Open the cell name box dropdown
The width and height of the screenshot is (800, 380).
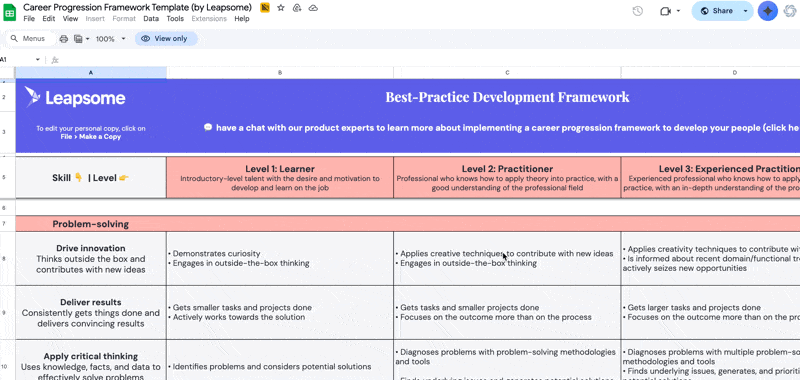[x=38, y=60]
